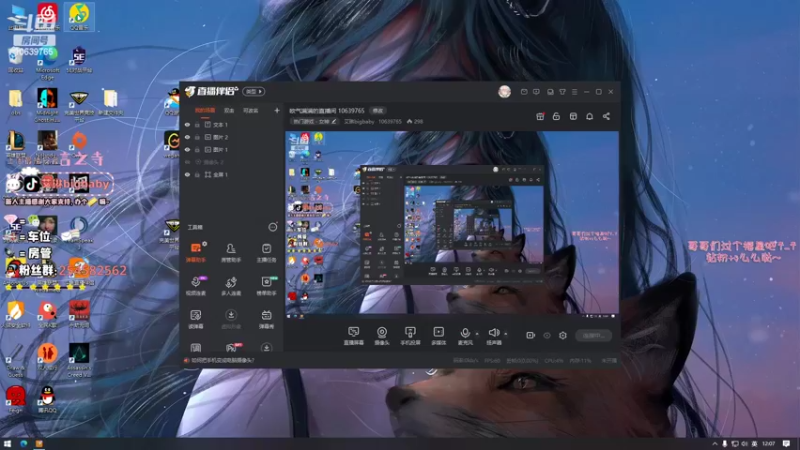Switch to the first orange scene tab

[205, 110]
